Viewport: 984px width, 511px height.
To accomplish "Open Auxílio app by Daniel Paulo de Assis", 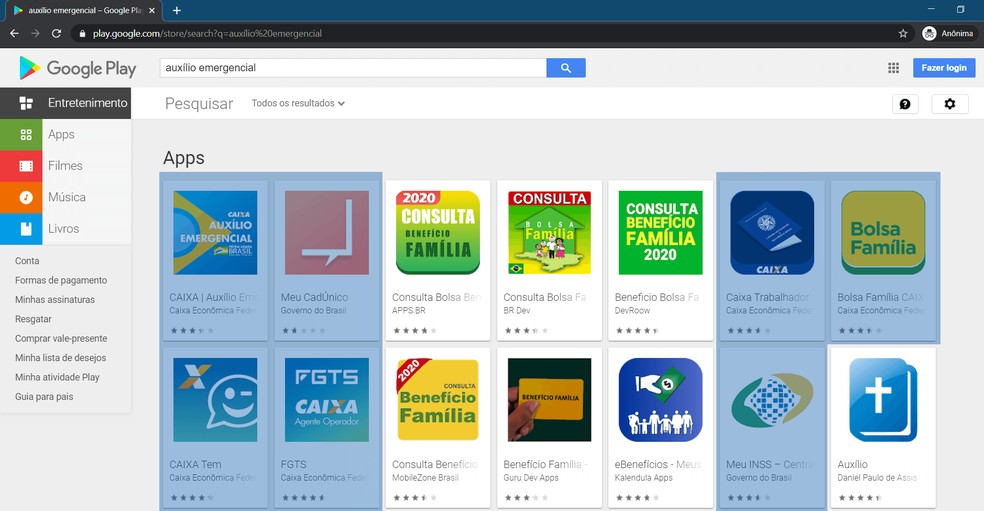I will tap(883, 400).
